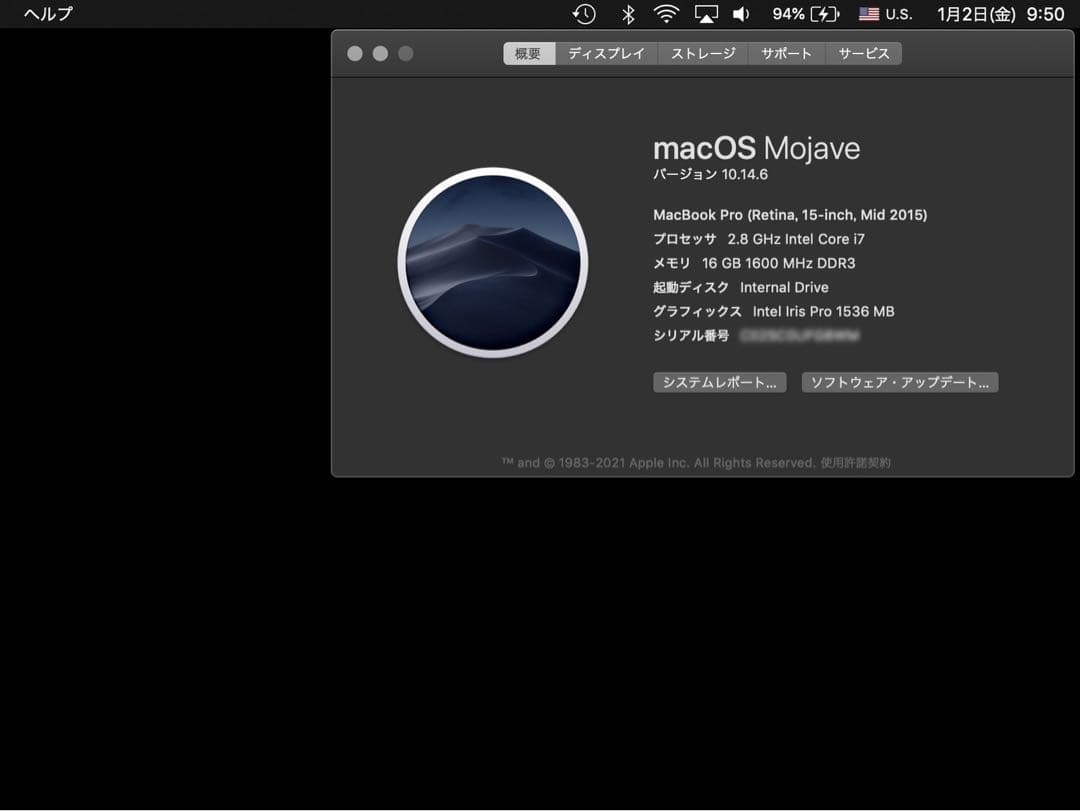
Task: Return to the 概要 tab
Action: coord(528,53)
